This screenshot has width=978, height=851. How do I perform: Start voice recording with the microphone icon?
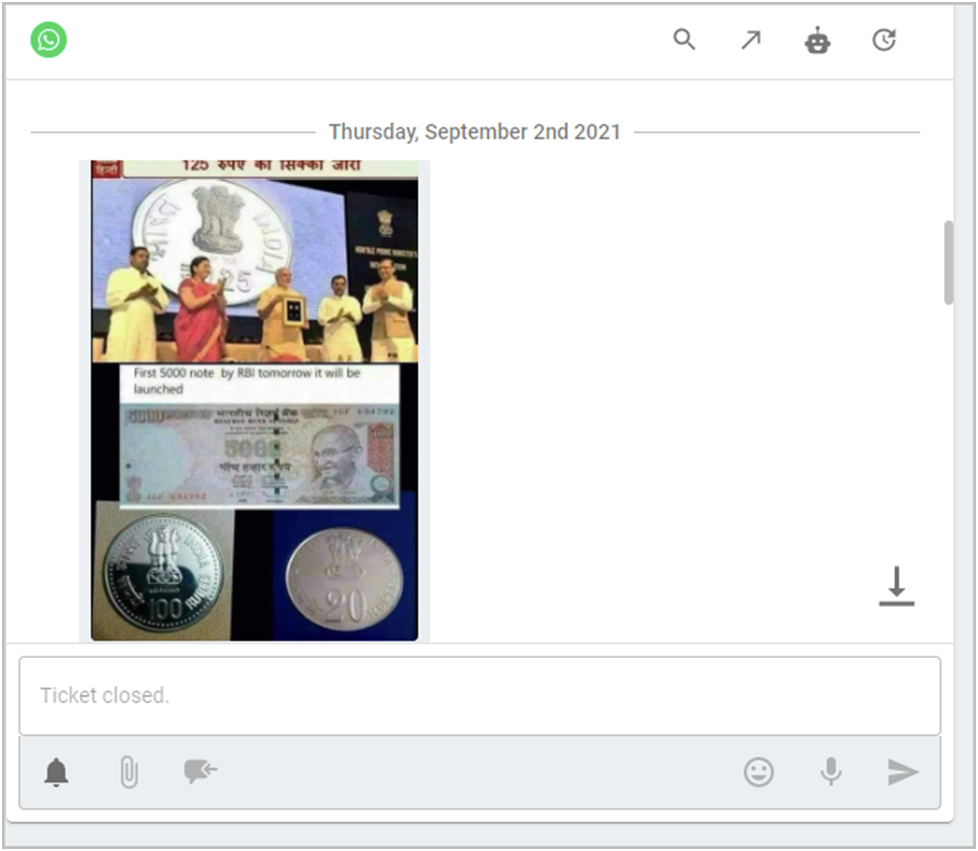830,772
